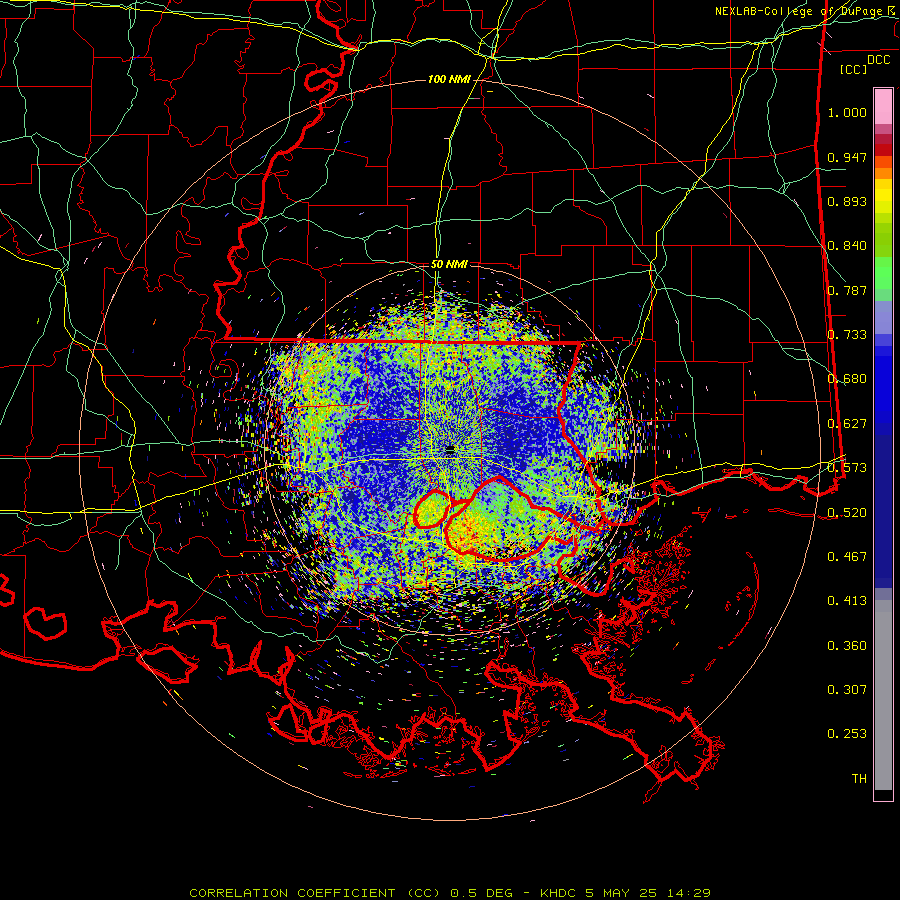Select the 0.840 scale value
Screen dimensions: 900x900
[x=847, y=246]
